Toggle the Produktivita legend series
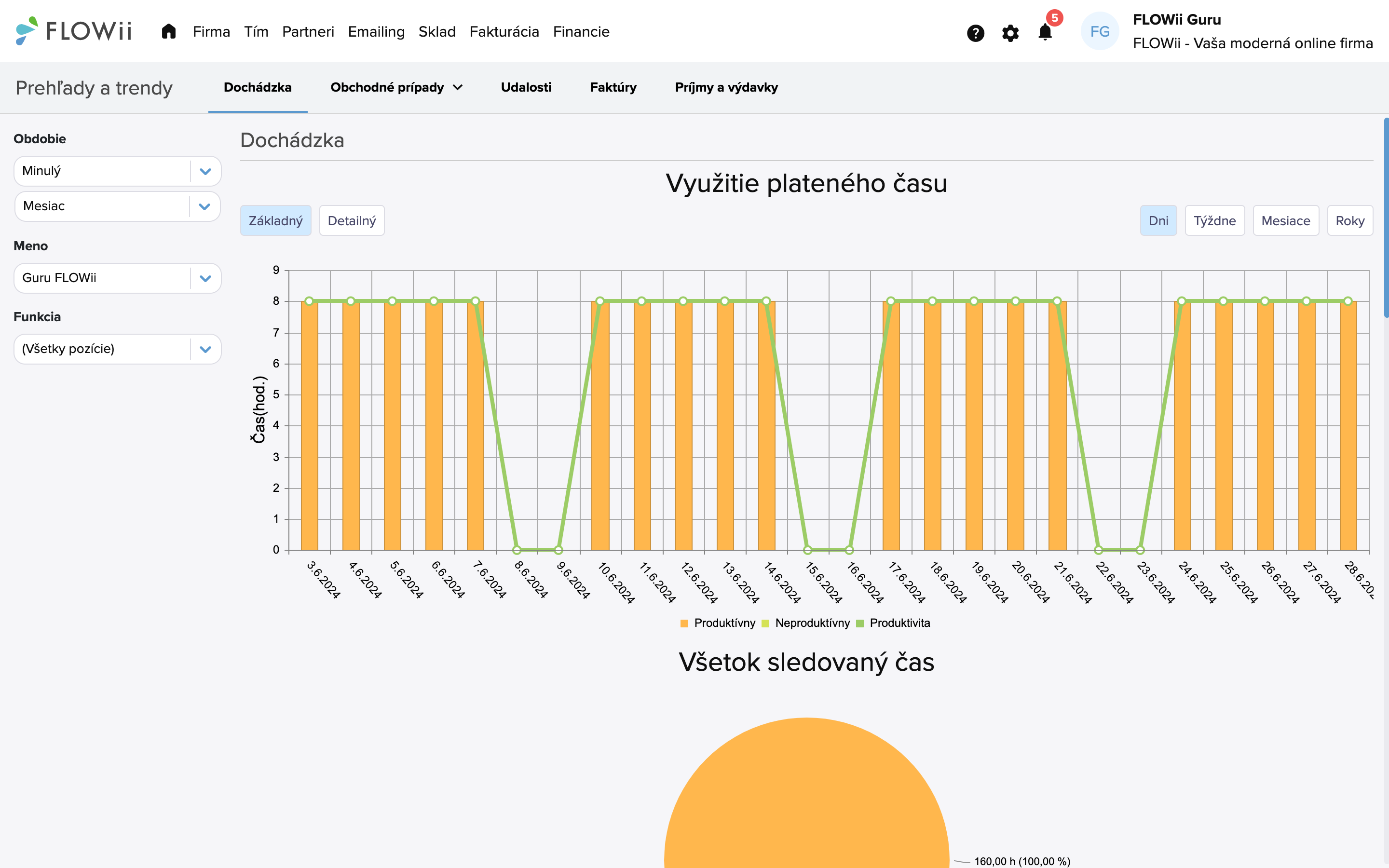 (x=899, y=623)
